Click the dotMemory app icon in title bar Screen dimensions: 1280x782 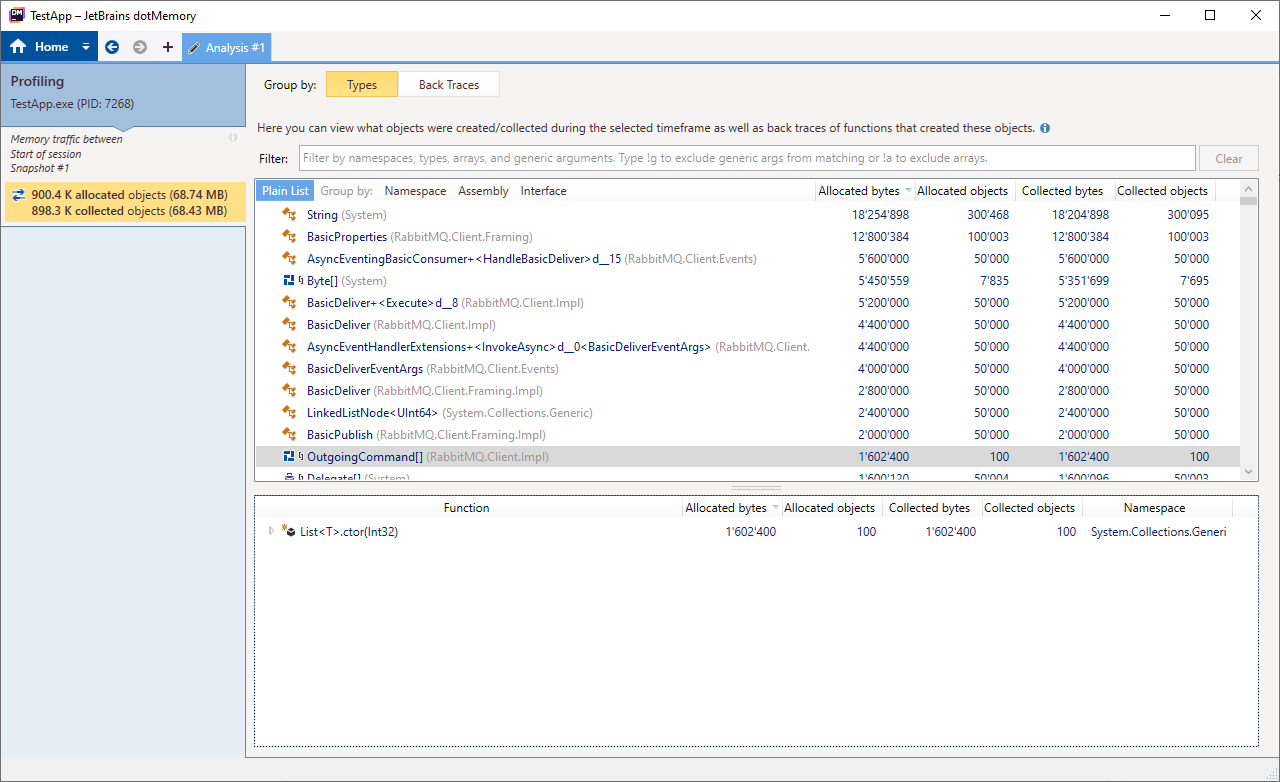click(17, 15)
